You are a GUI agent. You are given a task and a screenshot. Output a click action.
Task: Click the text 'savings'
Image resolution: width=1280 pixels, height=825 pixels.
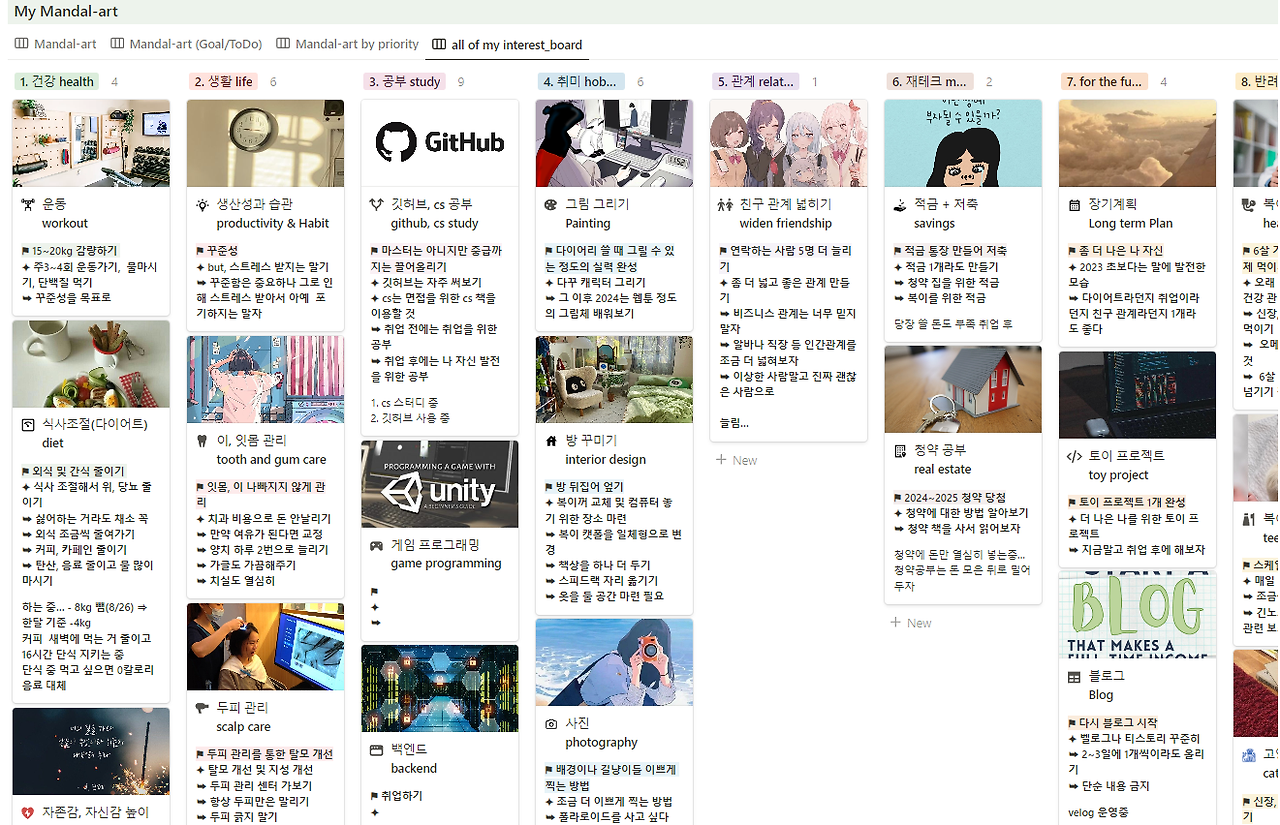click(x=934, y=224)
